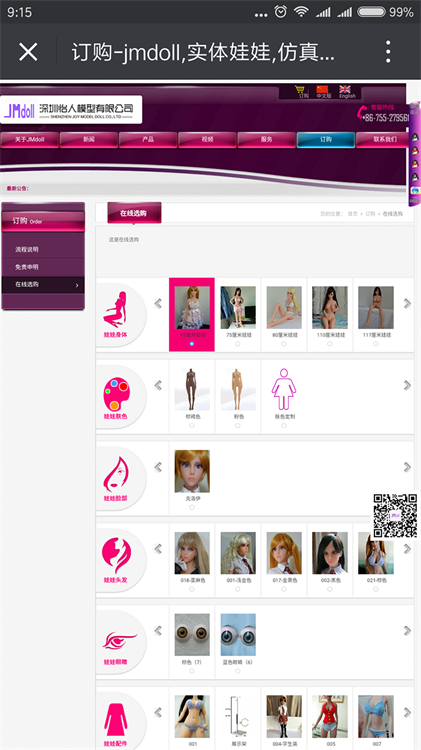Open the 产品 navigation menu

(148, 139)
